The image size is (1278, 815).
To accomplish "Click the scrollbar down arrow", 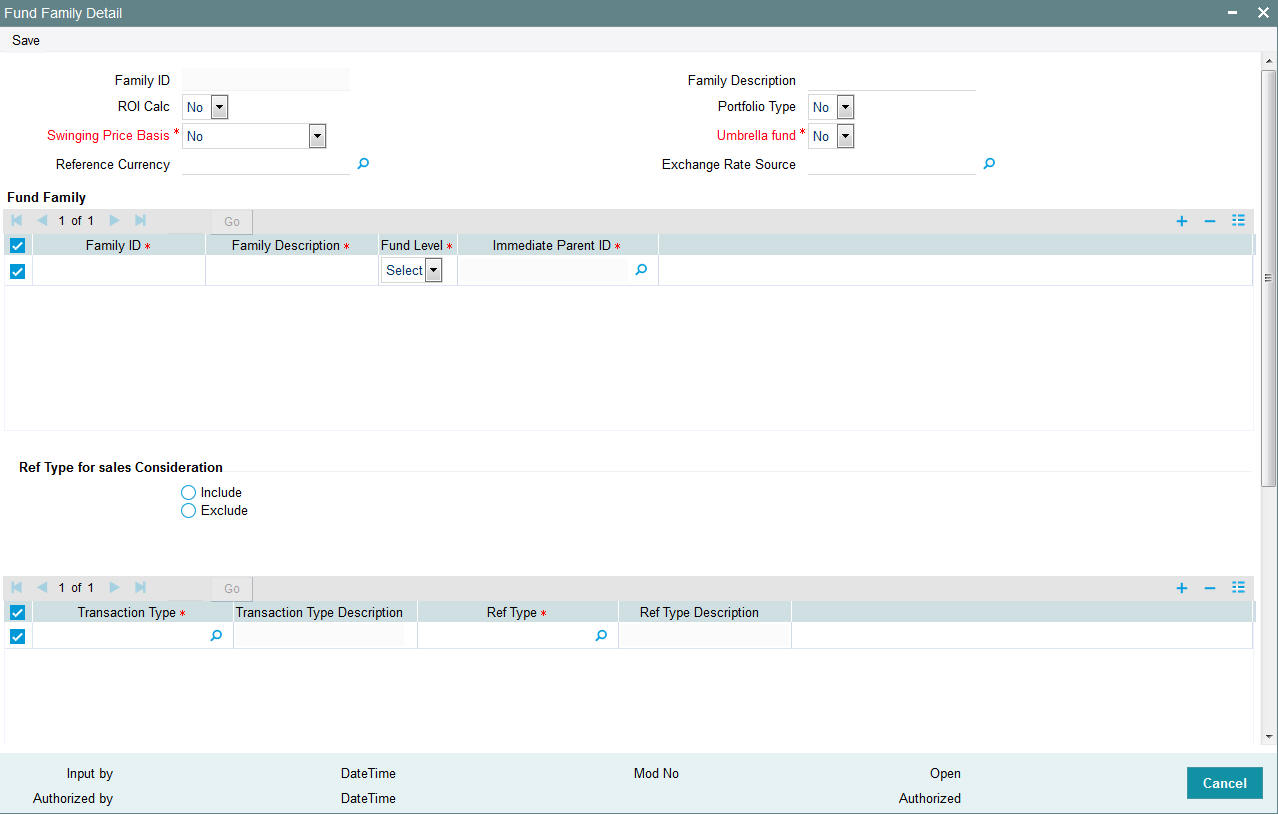I will coord(1269,736).
